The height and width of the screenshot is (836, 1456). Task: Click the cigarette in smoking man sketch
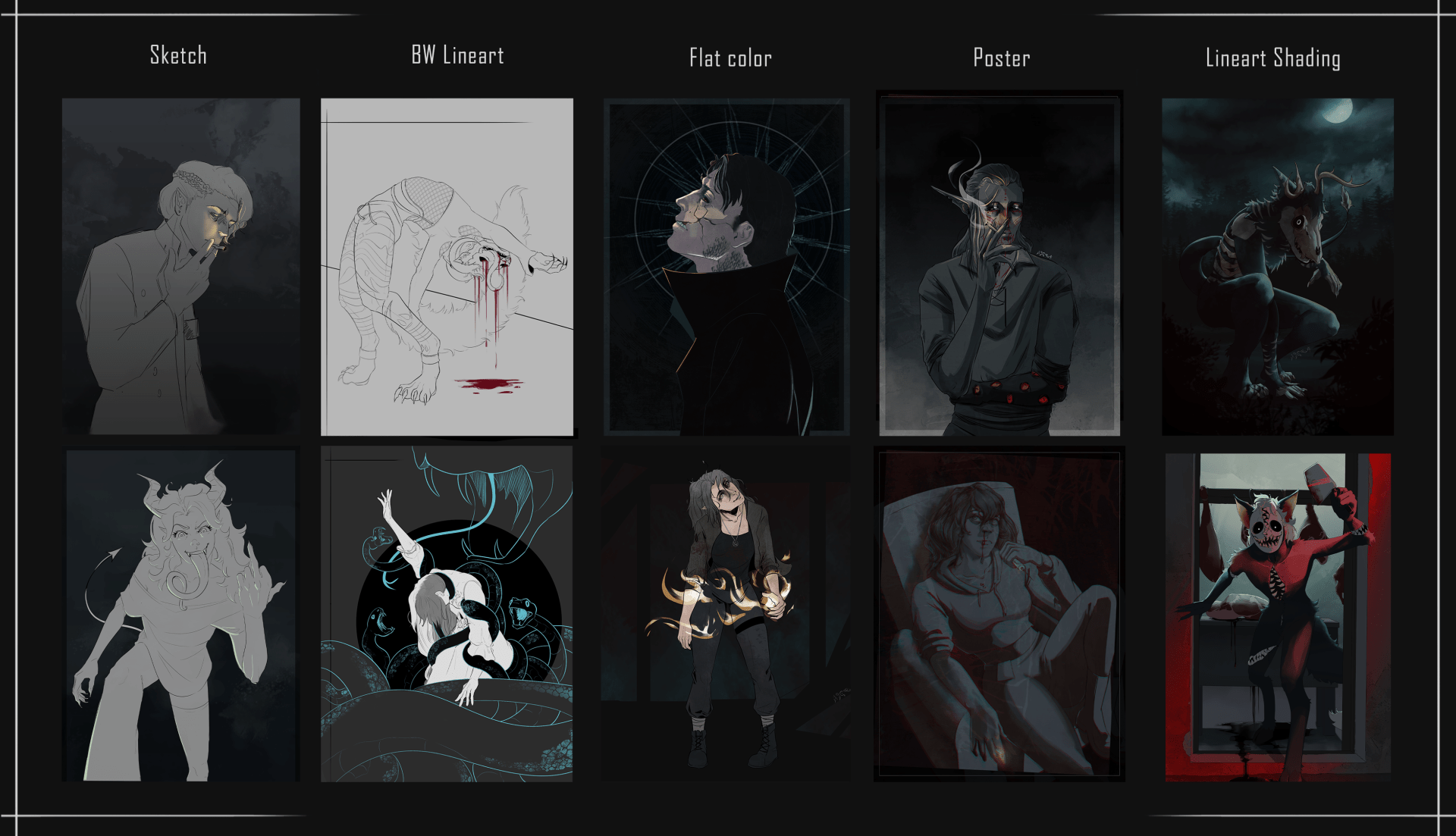point(213,247)
